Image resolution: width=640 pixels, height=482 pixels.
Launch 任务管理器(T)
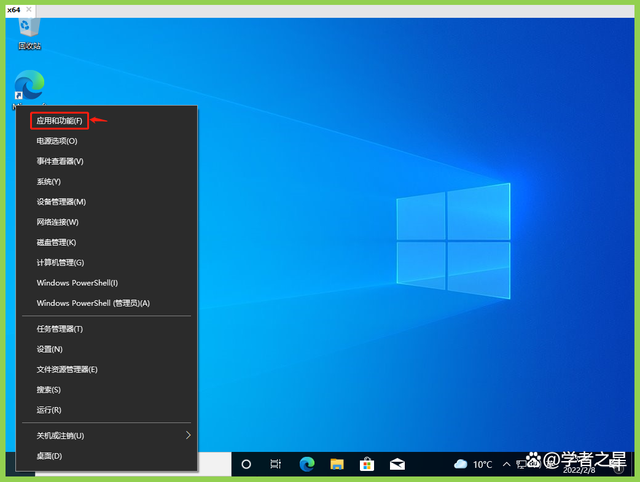[x=106, y=329]
